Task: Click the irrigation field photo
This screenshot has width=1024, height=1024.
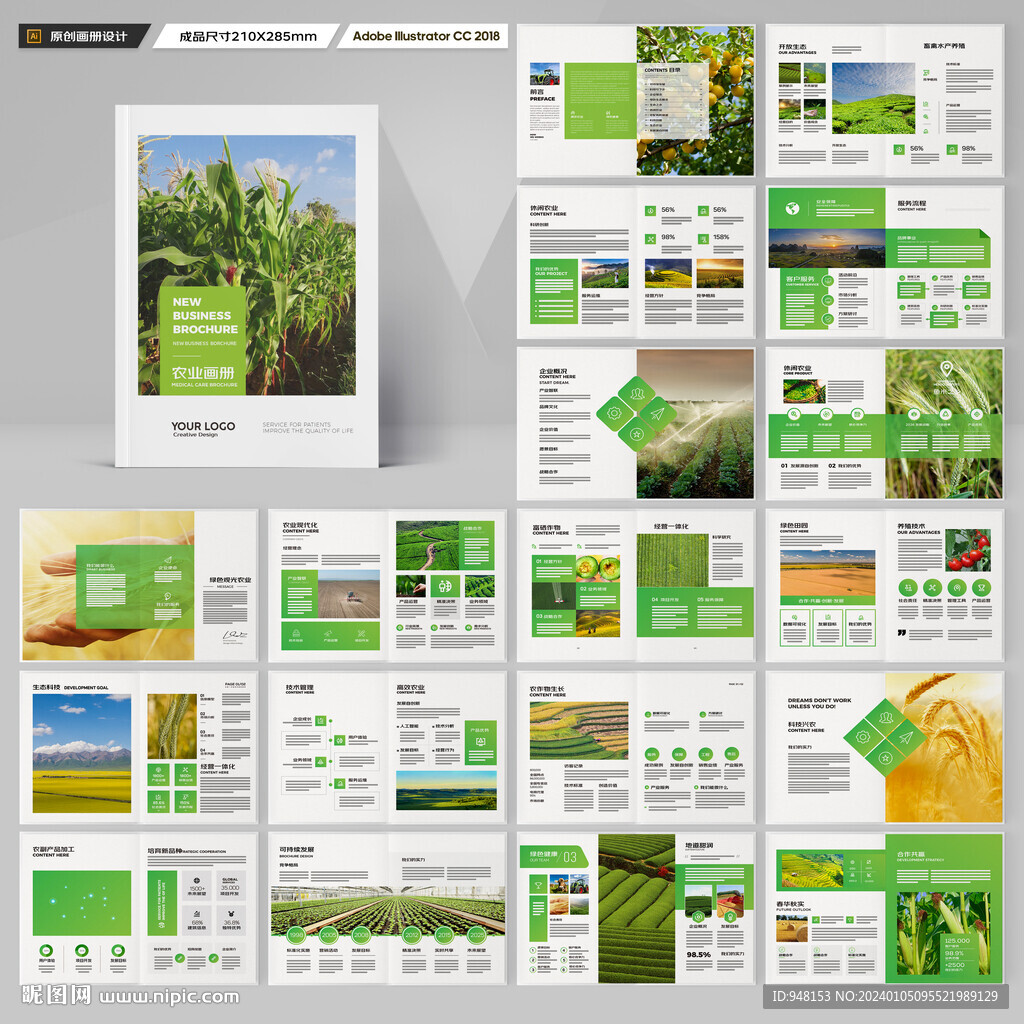Action: [x=695, y=423]
